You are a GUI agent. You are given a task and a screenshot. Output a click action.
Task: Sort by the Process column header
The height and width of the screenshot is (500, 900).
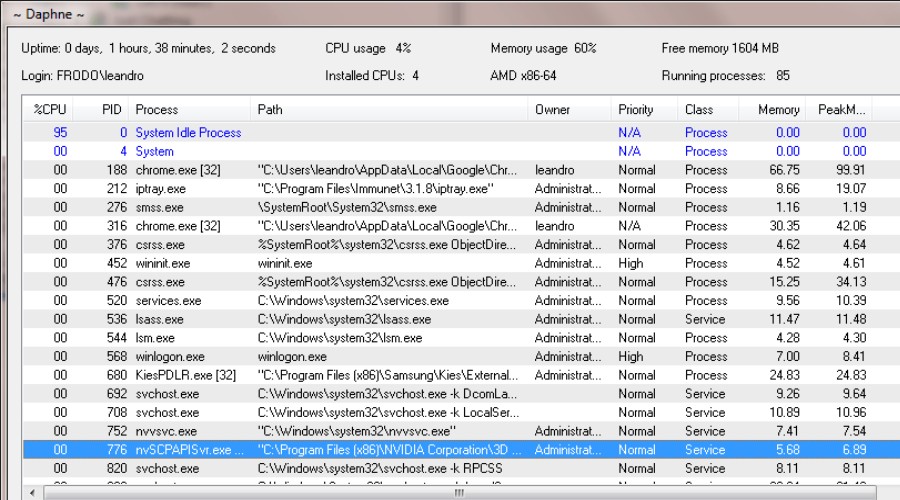189,109
